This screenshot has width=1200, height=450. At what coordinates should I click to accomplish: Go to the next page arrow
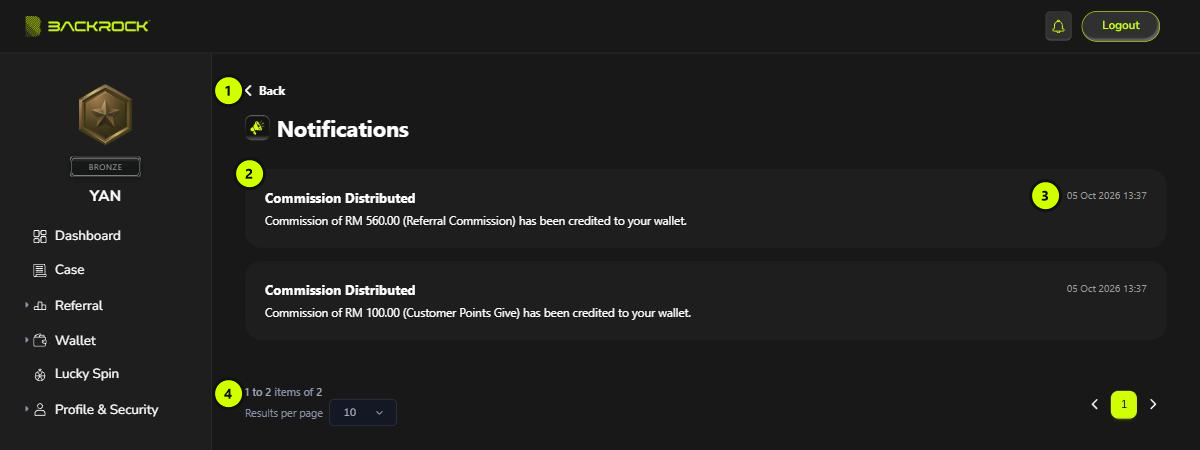(1153, 404)
